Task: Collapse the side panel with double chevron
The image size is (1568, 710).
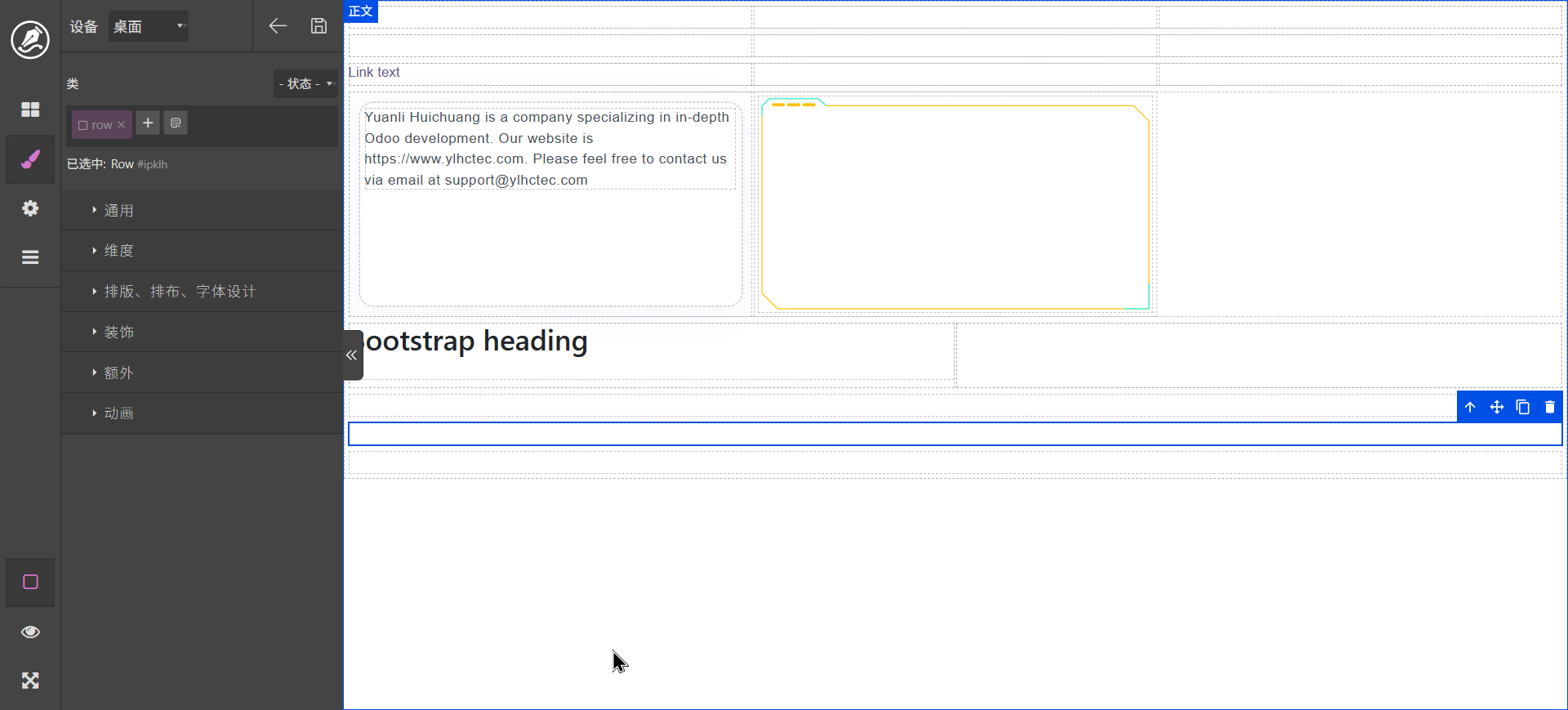Action: coord(352,355)
